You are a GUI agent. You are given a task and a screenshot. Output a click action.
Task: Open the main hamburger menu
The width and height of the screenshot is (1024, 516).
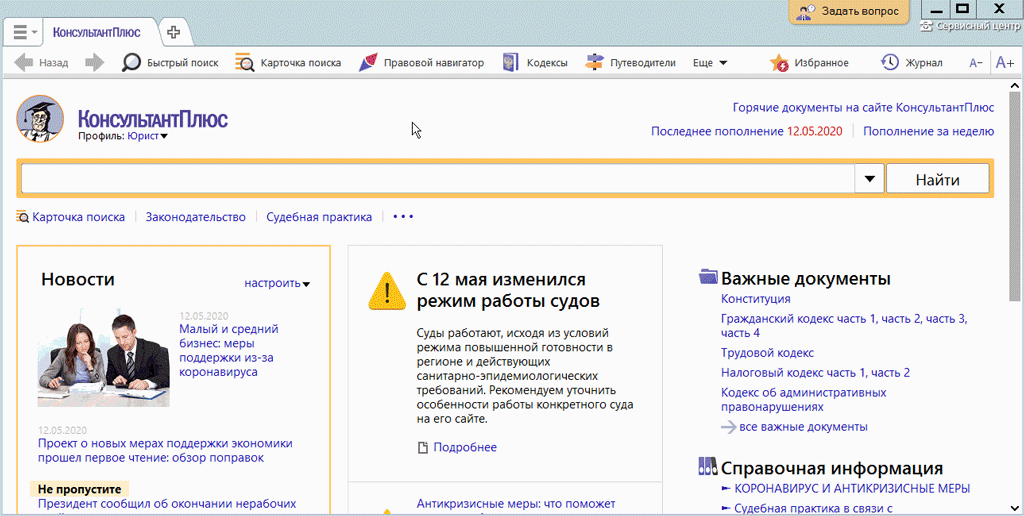tap(25, 31)
